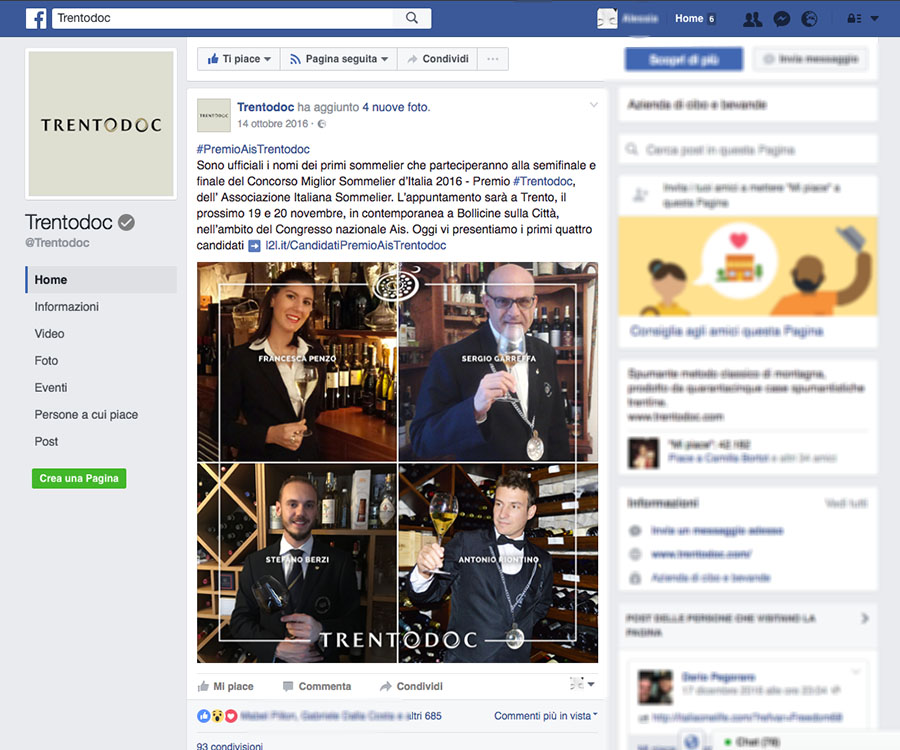Click Consiglia agli amici questa Pagina link

727,331
